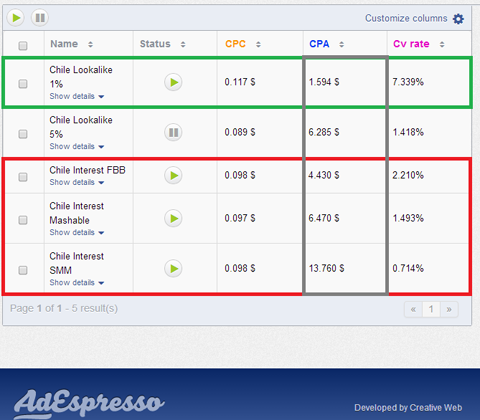Click Developed by Creative Web text
The height and width of the screenshot is (420, 480).
[x=408, y=408]
